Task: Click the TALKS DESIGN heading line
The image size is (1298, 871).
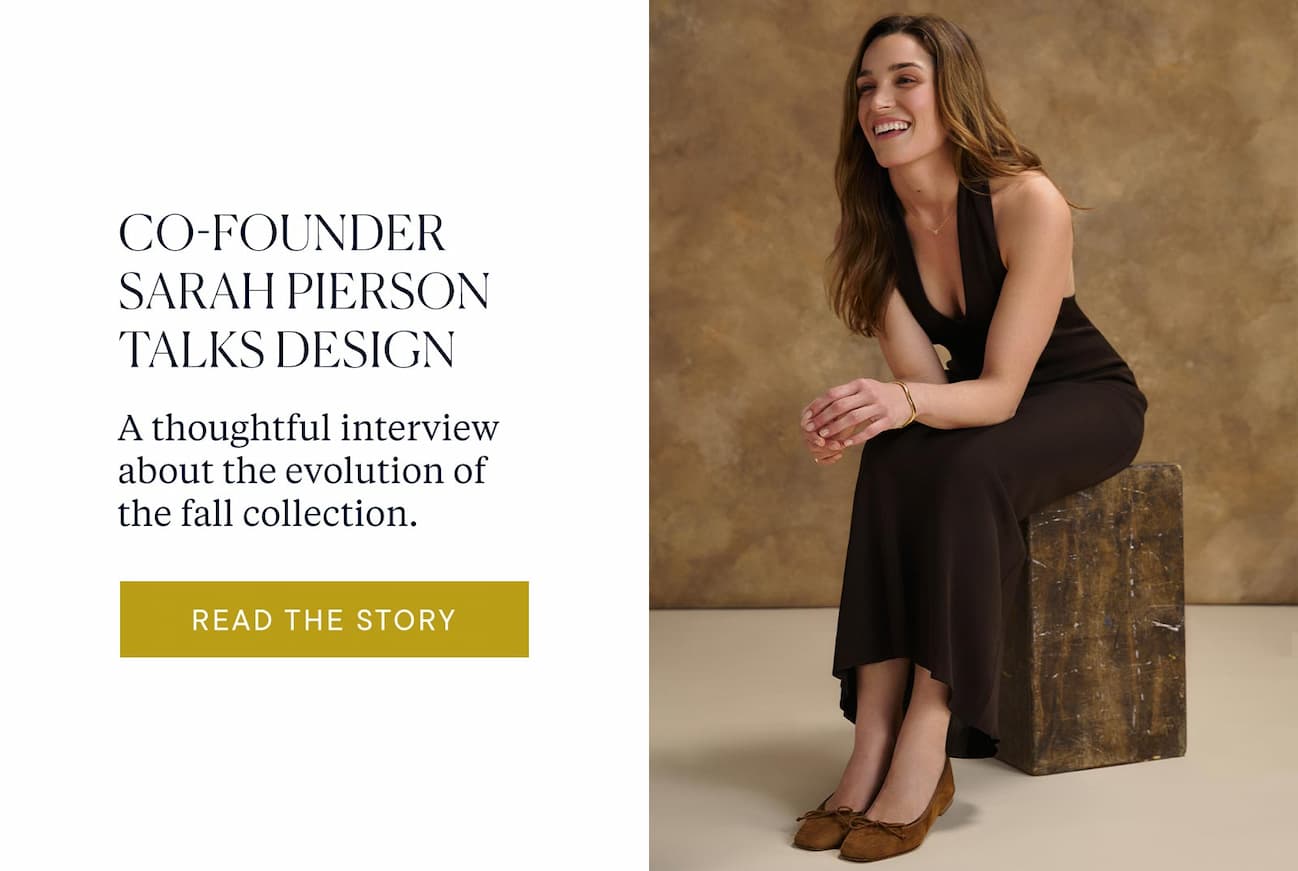Action: tap(287, 349)
